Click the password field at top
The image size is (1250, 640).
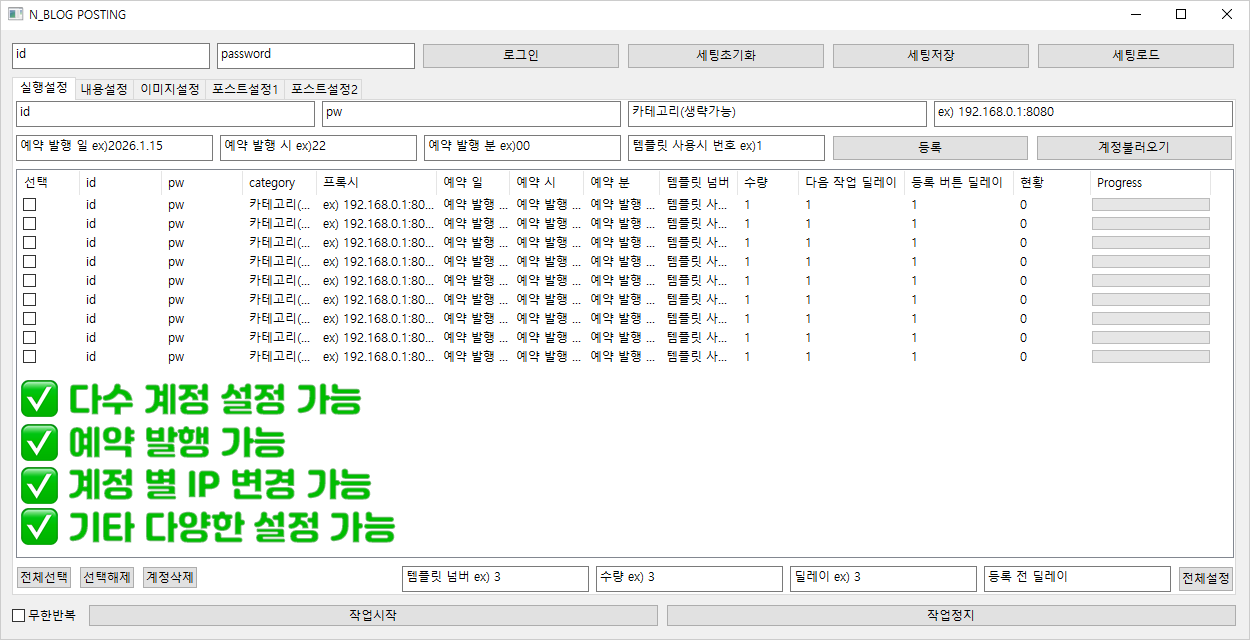pyautogui.click(x=315, y=56)
